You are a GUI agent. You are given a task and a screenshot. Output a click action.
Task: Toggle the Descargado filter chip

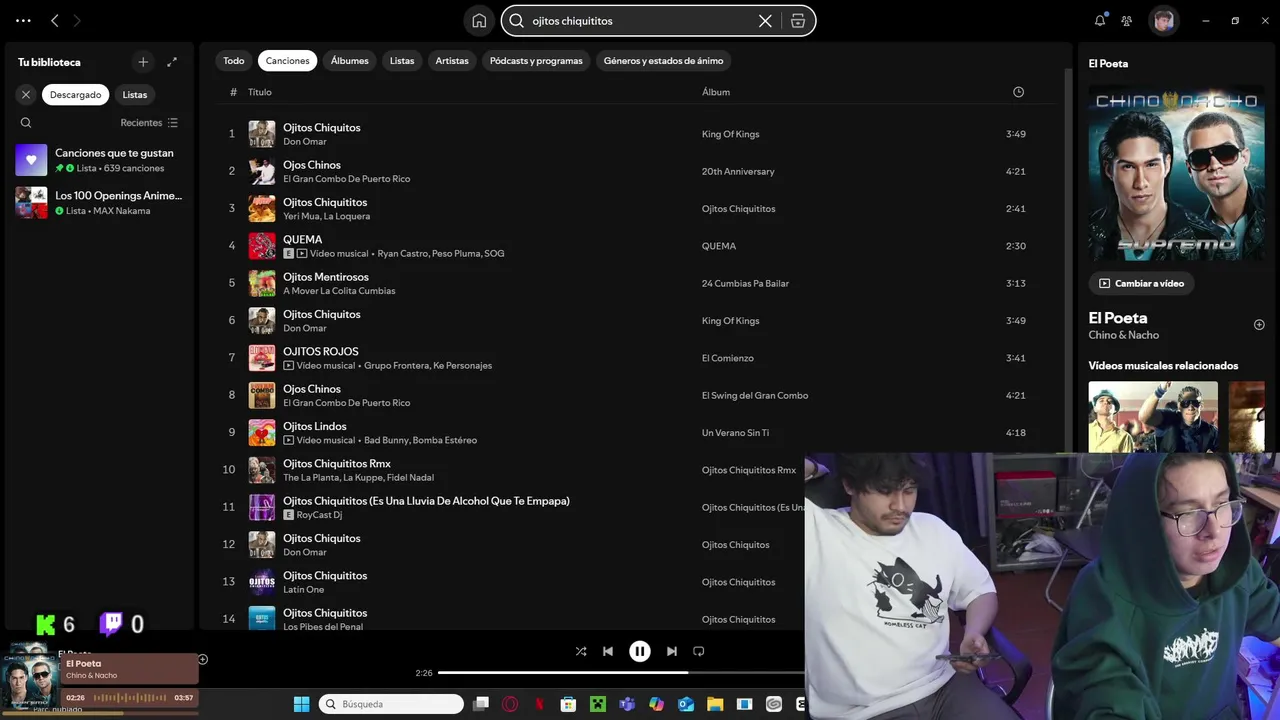tap(76, 95)
